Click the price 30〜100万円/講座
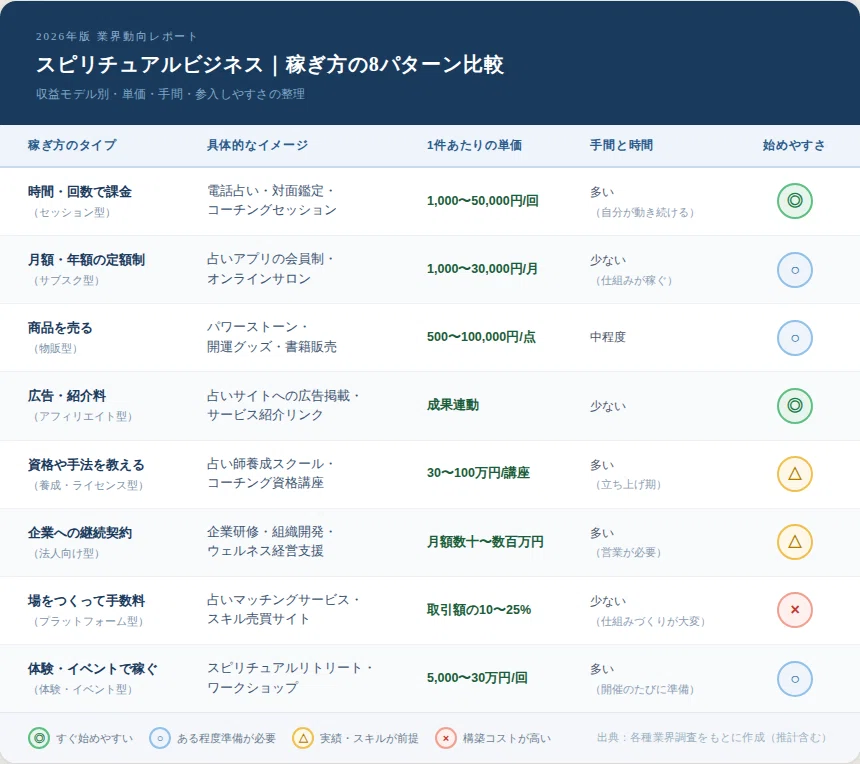860x764 pixels. tap(478, 473)
